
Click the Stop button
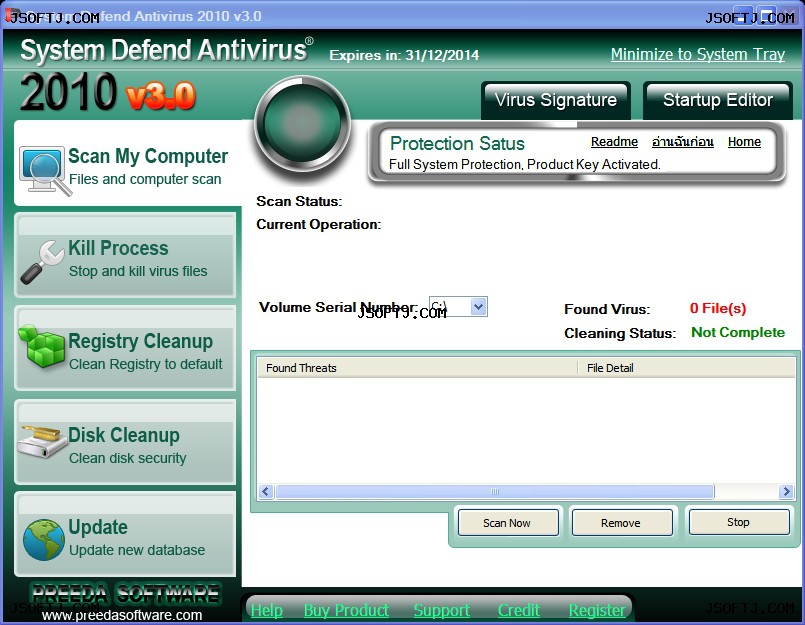739,522
